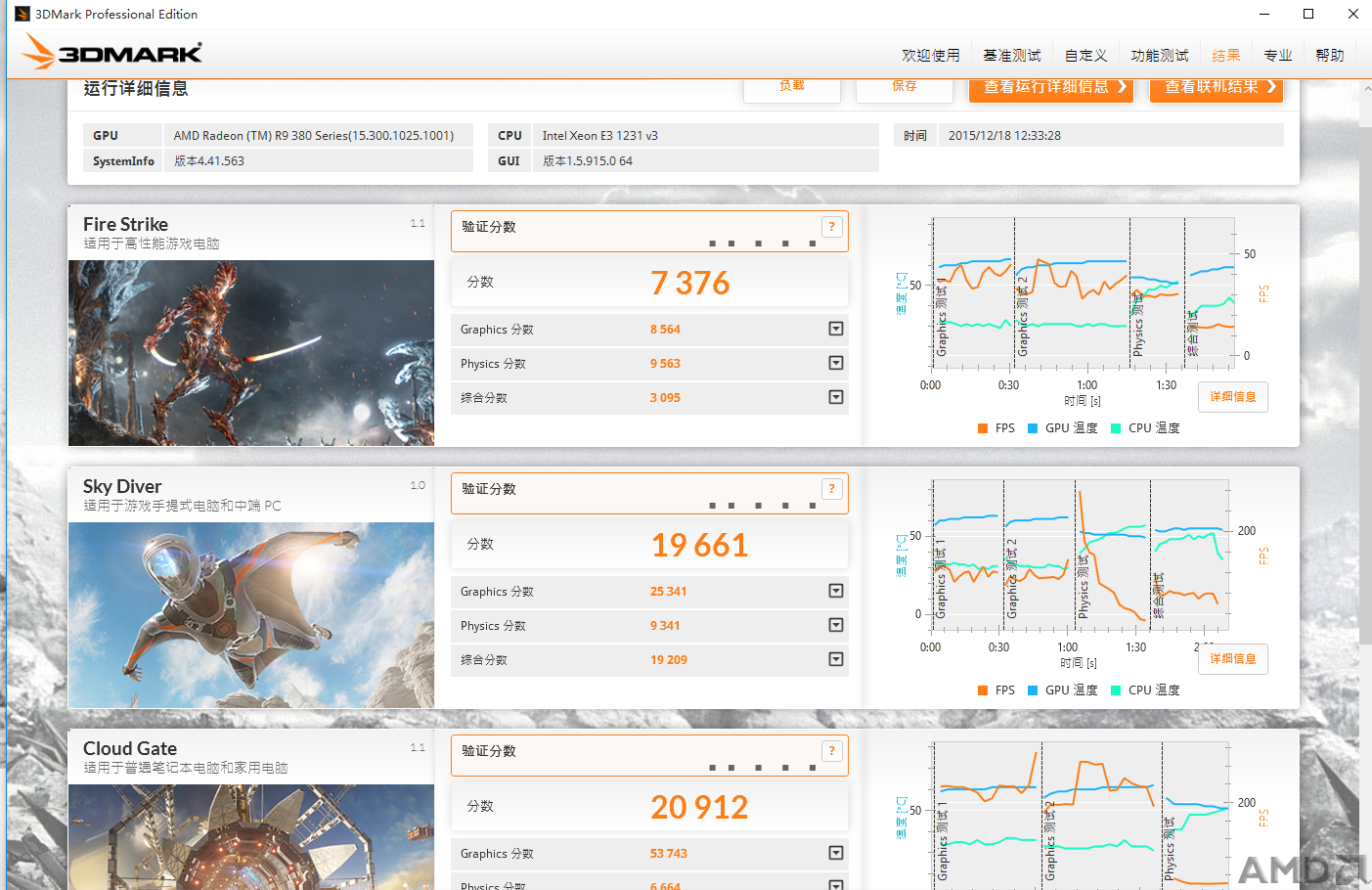Click the Fire Strike performance chart

pos(1082,293)
